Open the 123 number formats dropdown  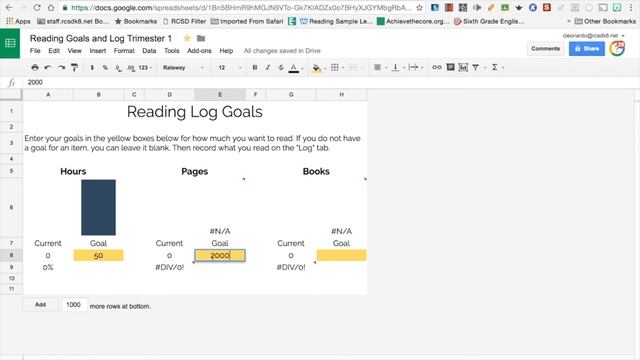pyautogui.click(x=145, y=67)
